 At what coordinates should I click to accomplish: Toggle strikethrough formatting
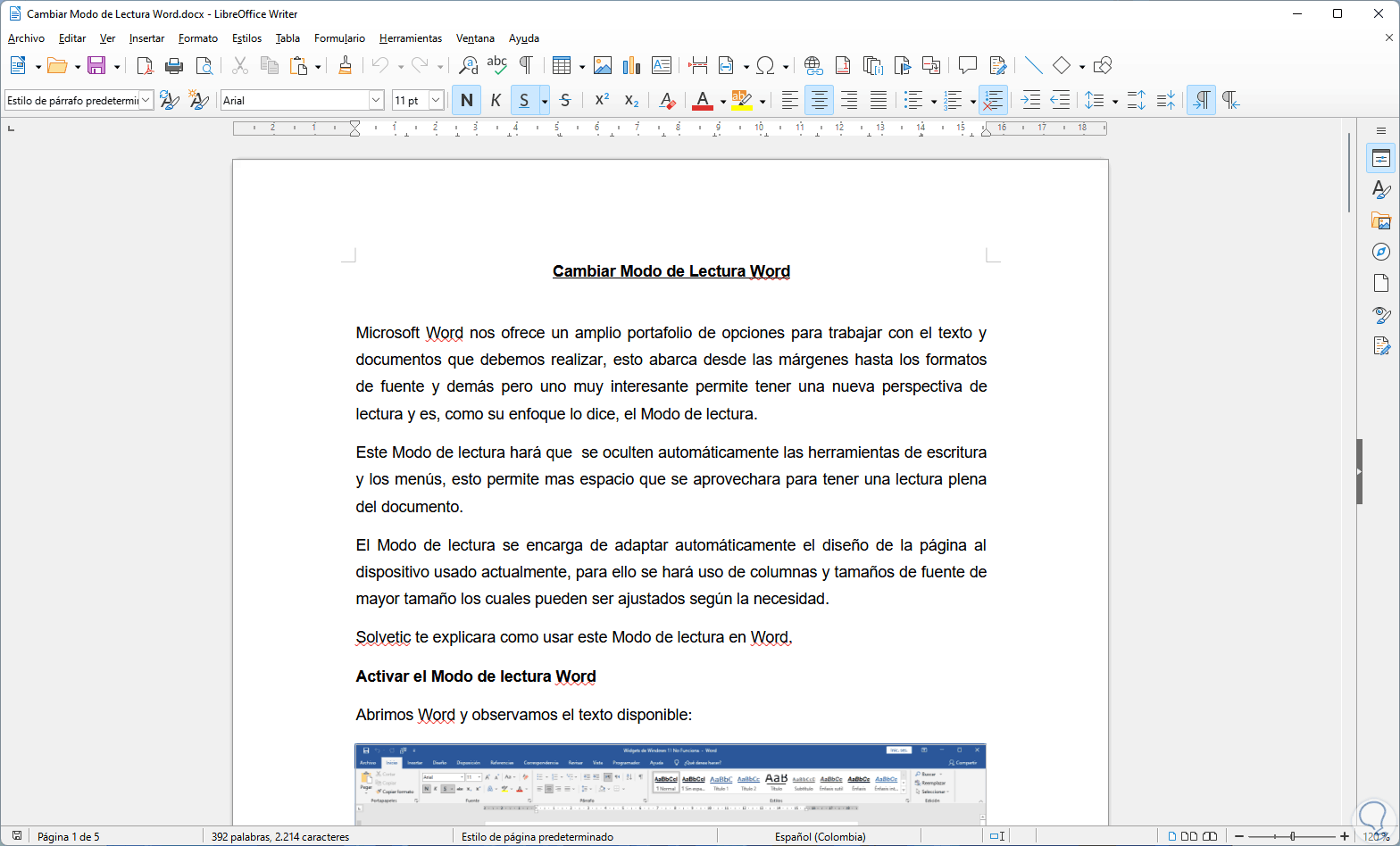tap(565, 101)
